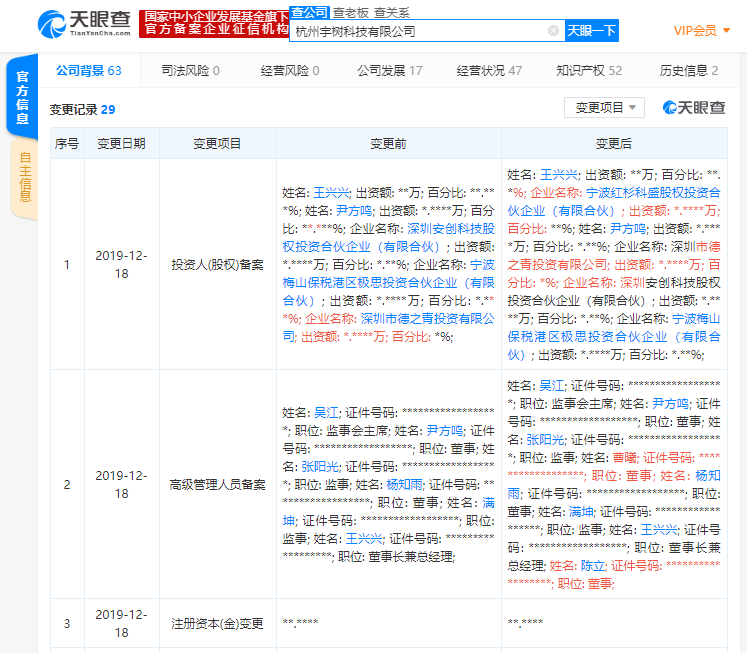747x653 pixels.
Task: Click the 王兴兴 link in row 1 变更后
Action: [x=558, y=175]
